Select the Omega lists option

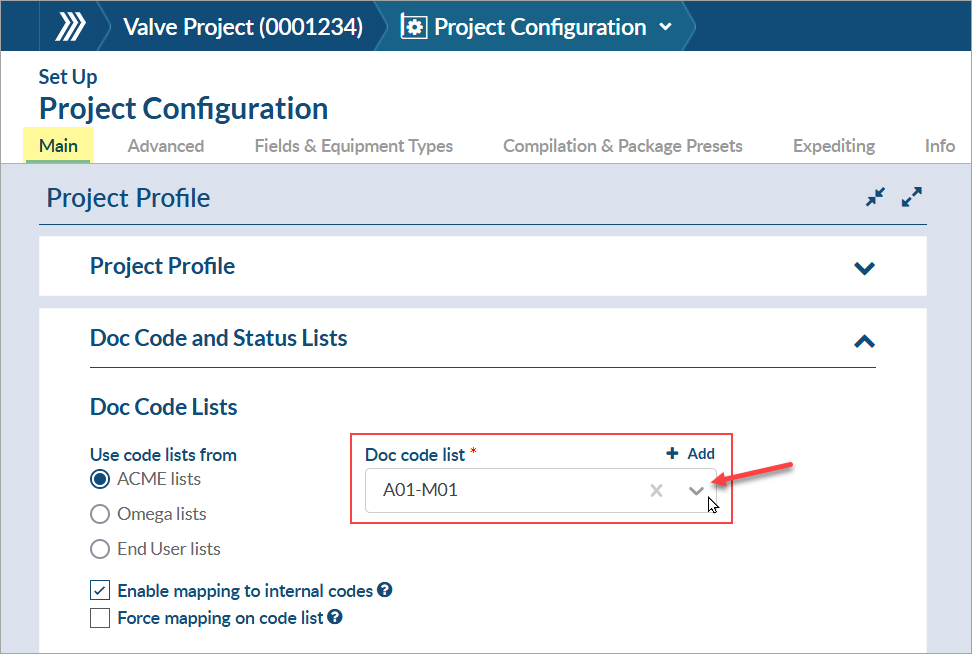[x=100, y=514]
